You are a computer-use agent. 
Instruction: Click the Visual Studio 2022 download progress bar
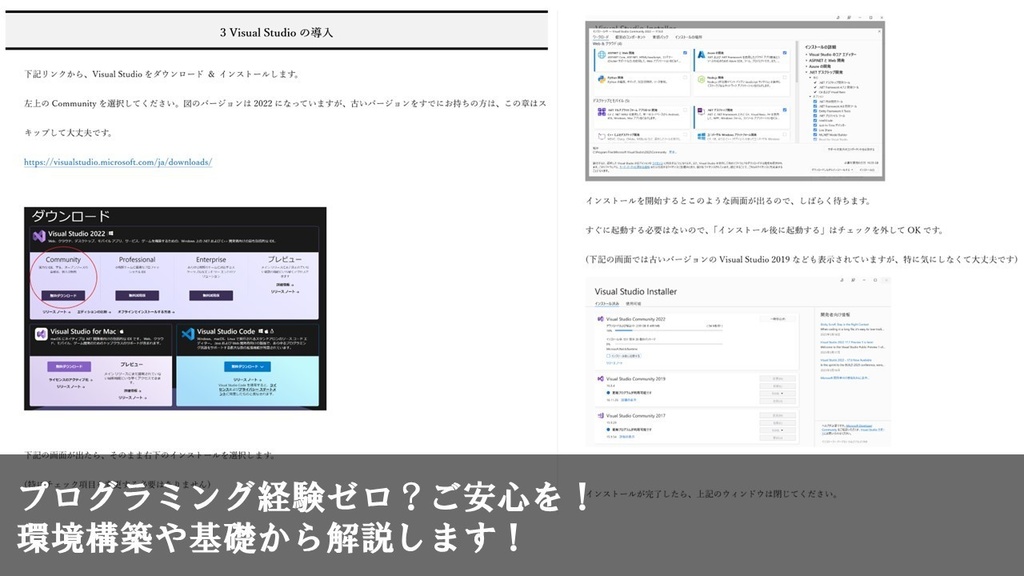coord(641,330)
